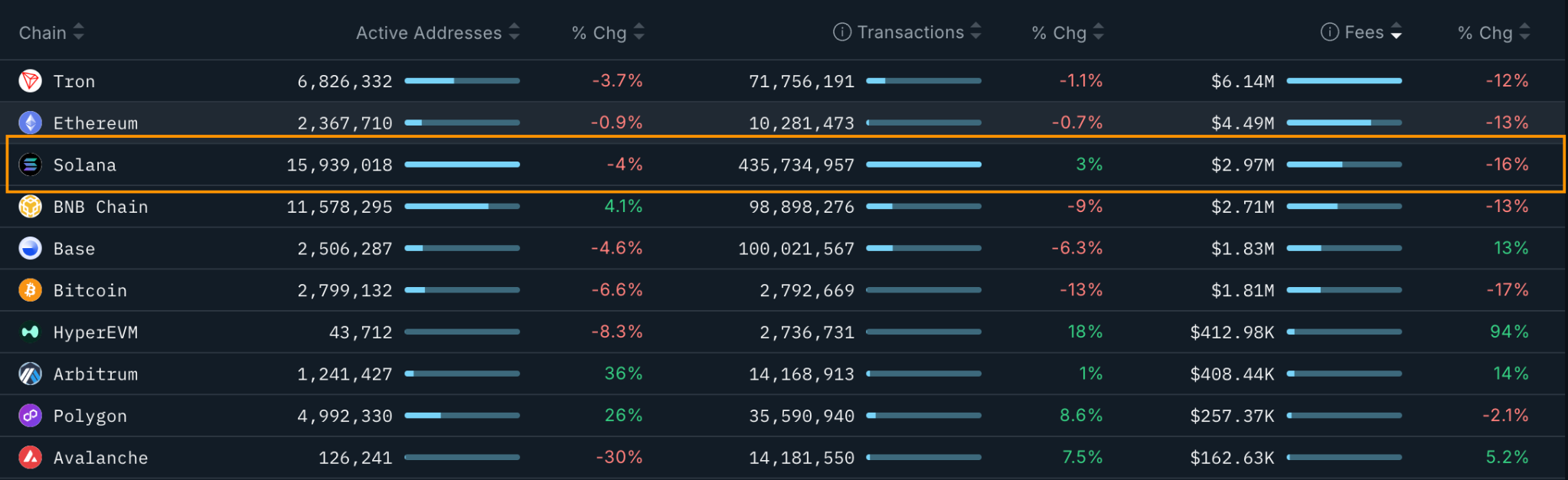Click the Avalanche logo icon
Image resolution: width=1568 pixels, height=480 pixels.
(30, 458)
